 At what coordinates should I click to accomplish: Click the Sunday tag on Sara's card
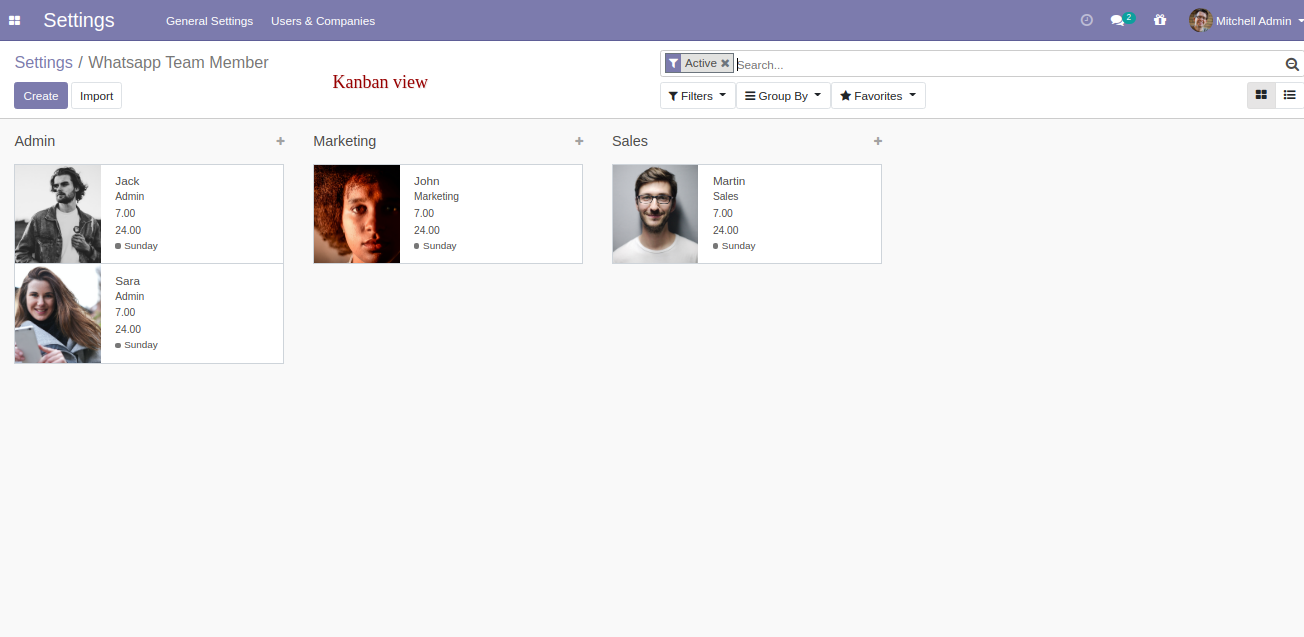pos(137,345)
